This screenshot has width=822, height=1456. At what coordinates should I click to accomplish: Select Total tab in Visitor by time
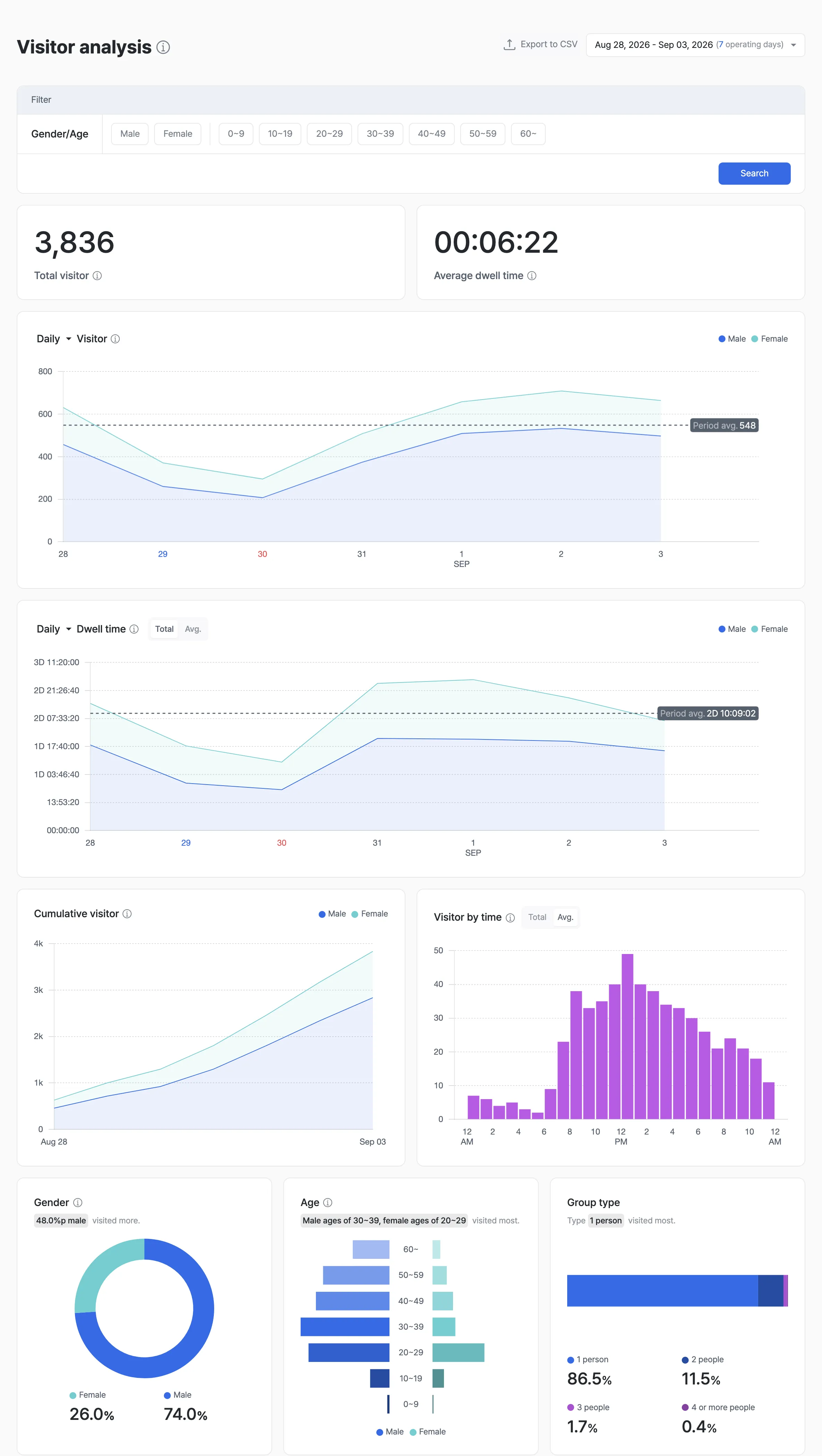click(537, 917)
